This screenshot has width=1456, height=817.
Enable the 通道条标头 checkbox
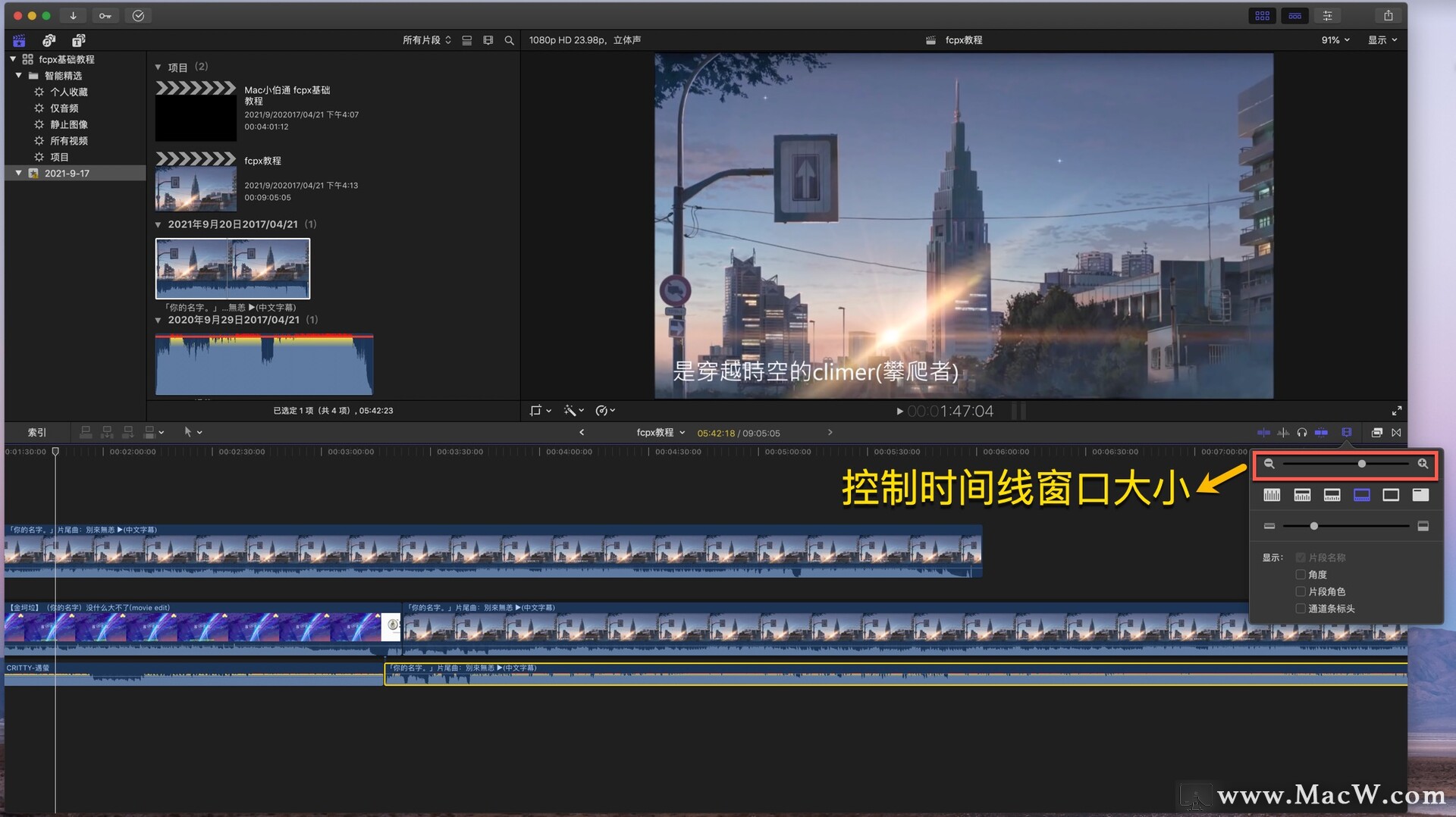click(x=1301, y=609)
